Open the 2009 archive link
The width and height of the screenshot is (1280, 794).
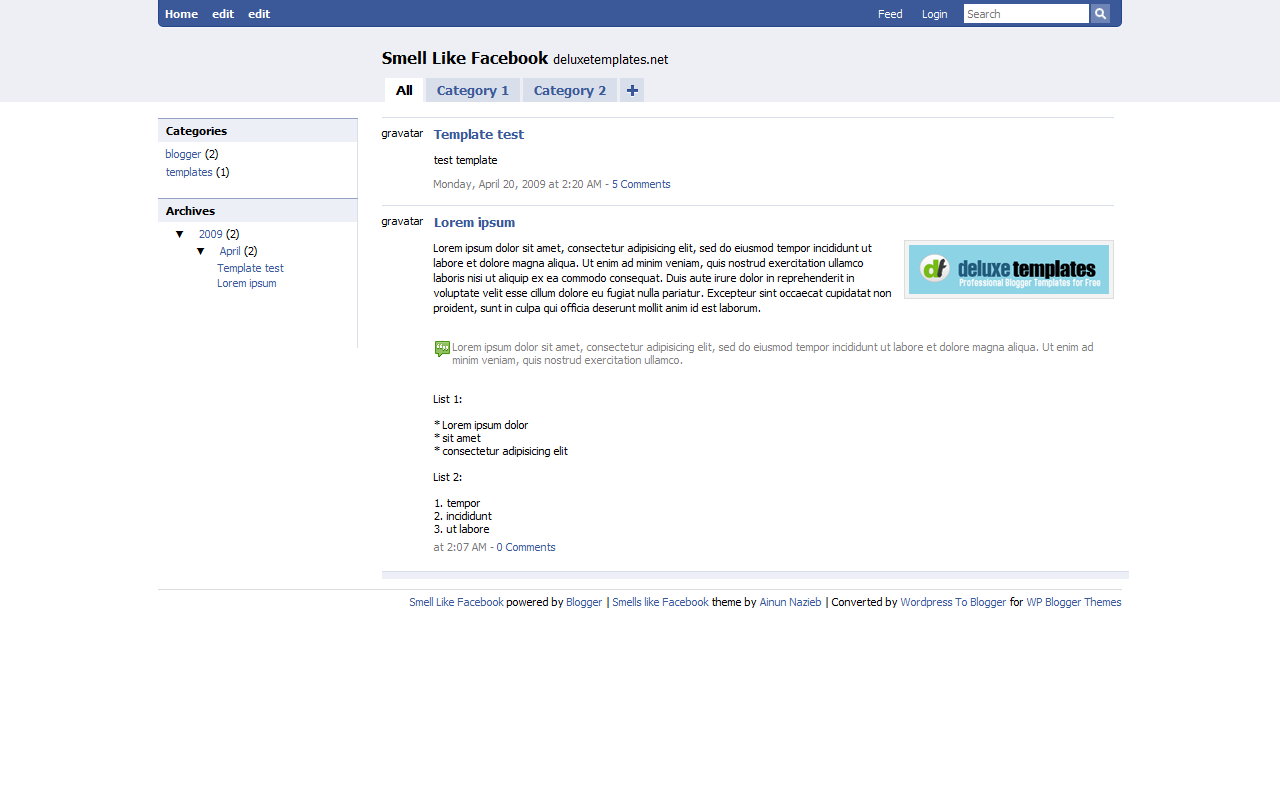click(x=210, y=234)
